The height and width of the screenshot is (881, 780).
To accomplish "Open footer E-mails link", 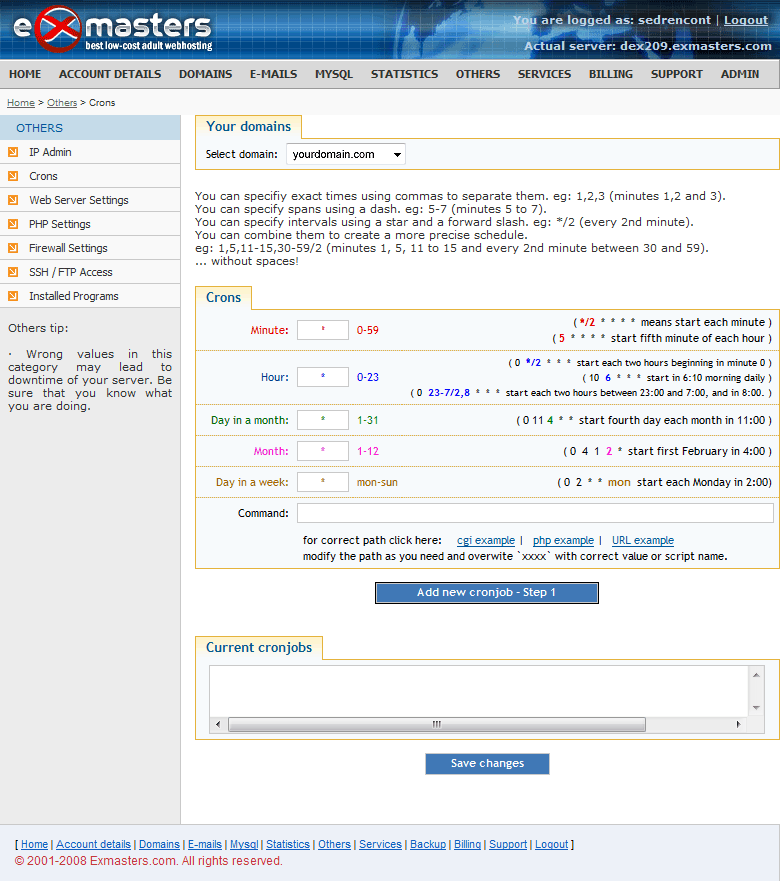I will click(x=205, y=844).
